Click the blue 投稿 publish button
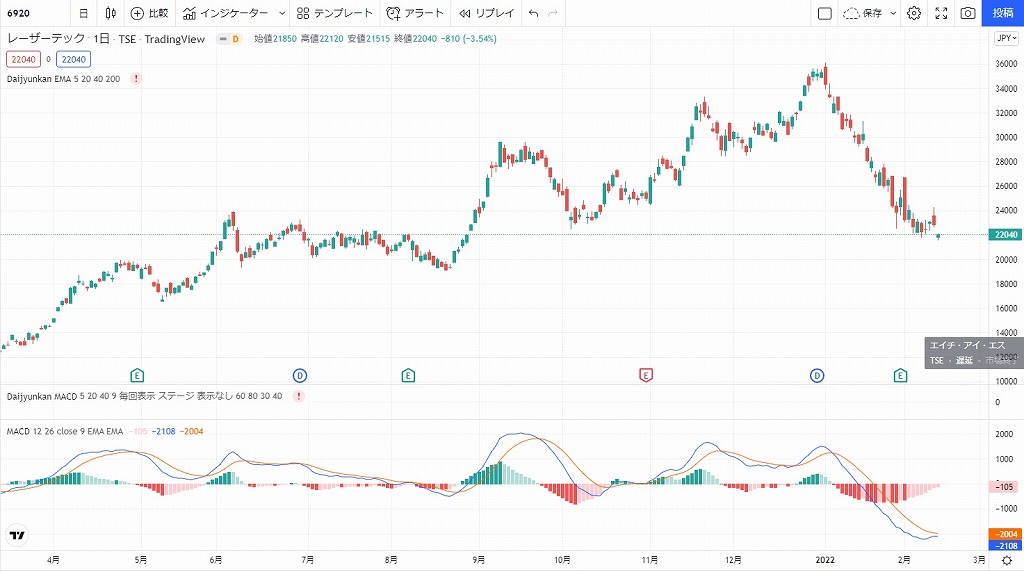This screenshot has height=572, width=1024. [x=1003, y=13]
